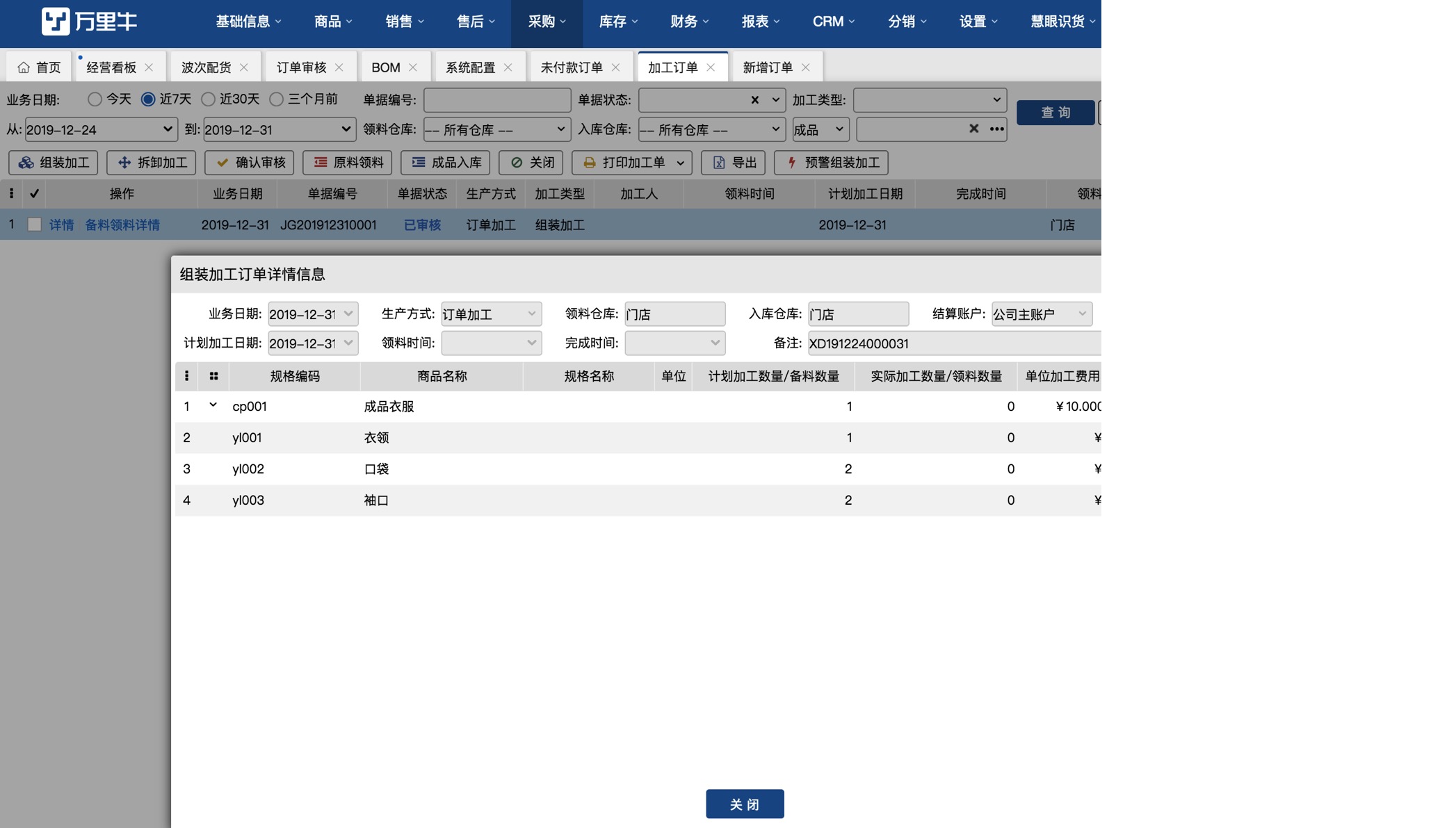Open the 备料领料详情 link
This screenshot has height=828, width=1456.
pyautogui.click(x=122, y=225)
